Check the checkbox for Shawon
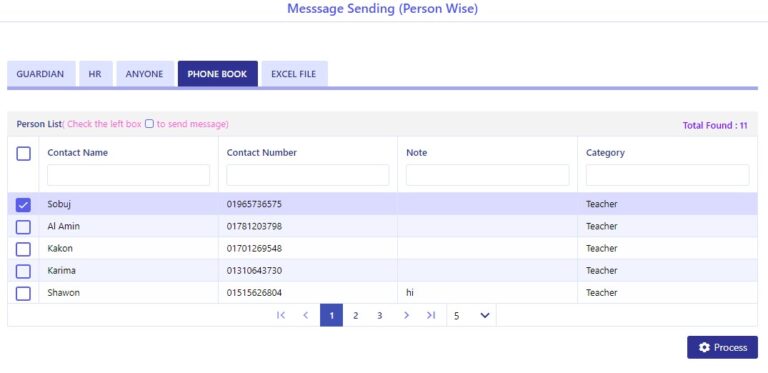Image resolution: width=768 pixels, height=373 pixels. tap(23, 293)
